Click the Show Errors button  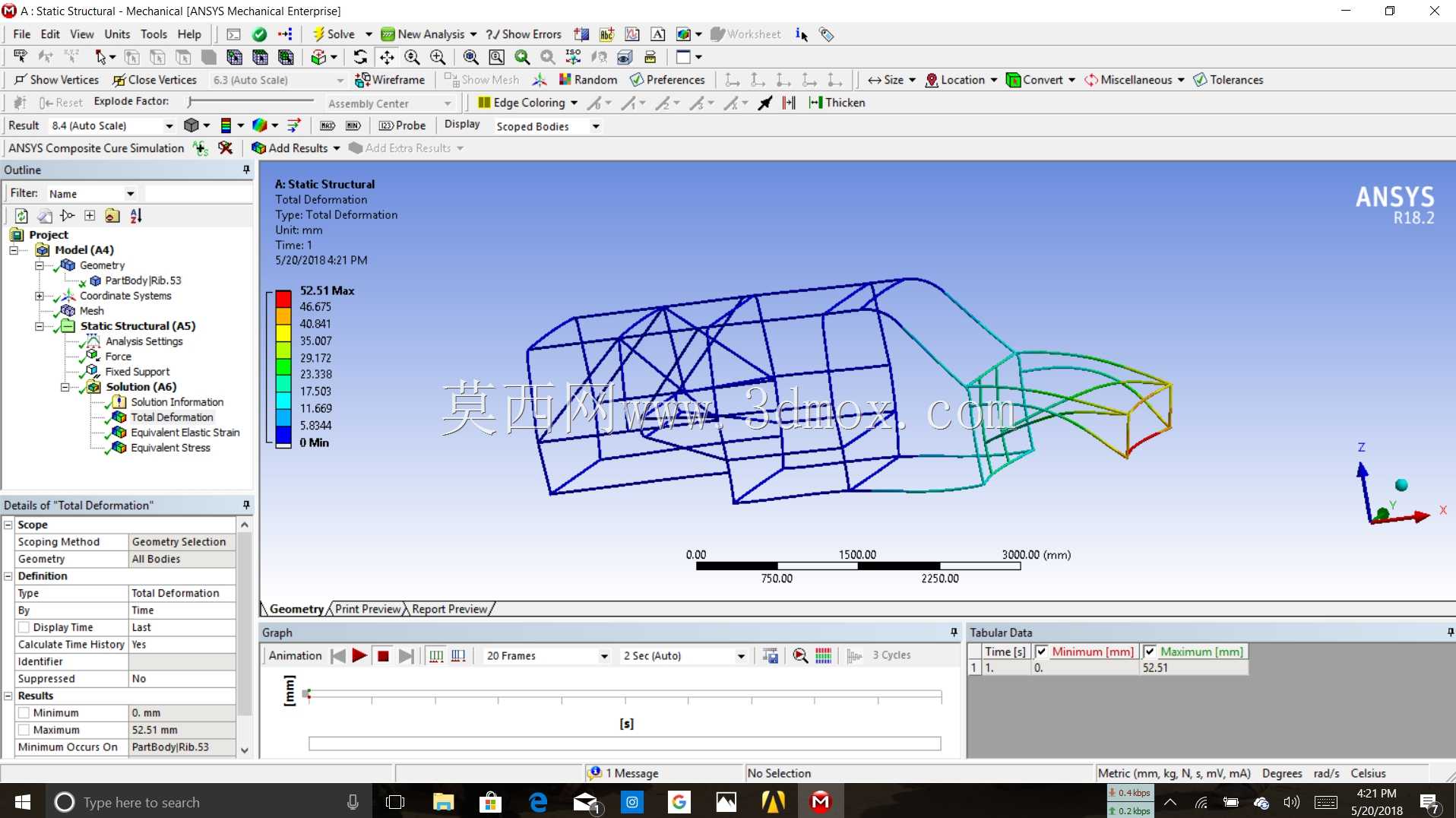coord(524,34)
